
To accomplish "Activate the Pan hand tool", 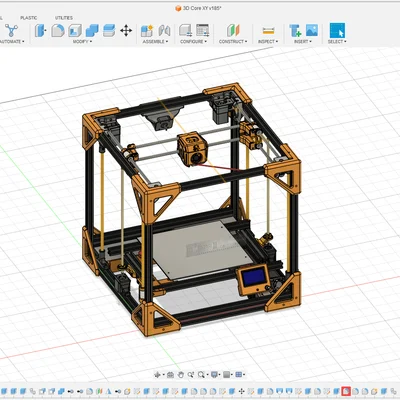I will coord(181,375).
